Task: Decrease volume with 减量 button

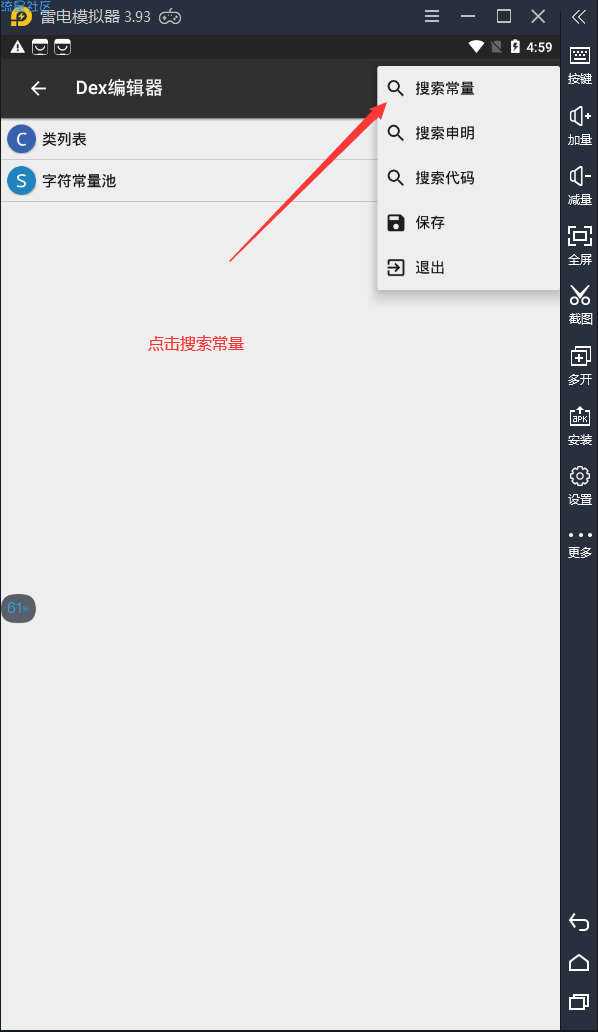Action: point(580,186)
